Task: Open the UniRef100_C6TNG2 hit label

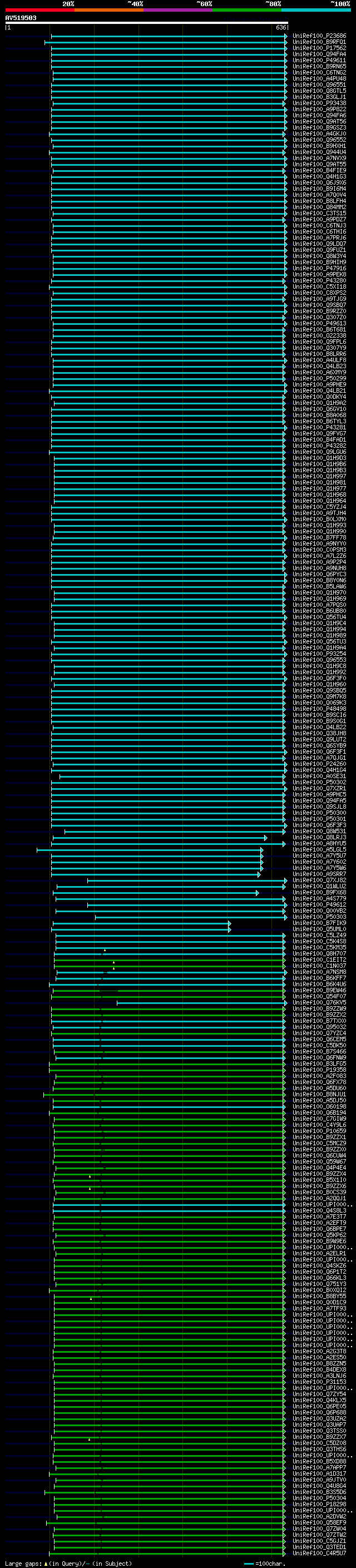Action: (x=319, y=72)
